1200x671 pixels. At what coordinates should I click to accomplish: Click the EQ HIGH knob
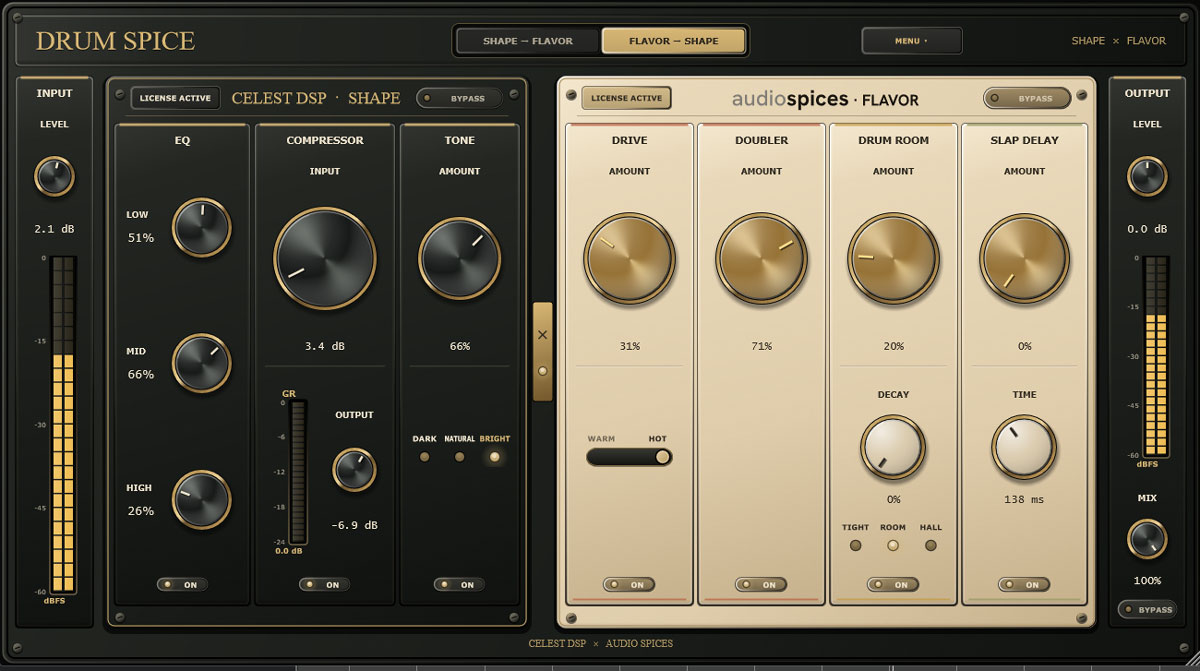(202, 499)
